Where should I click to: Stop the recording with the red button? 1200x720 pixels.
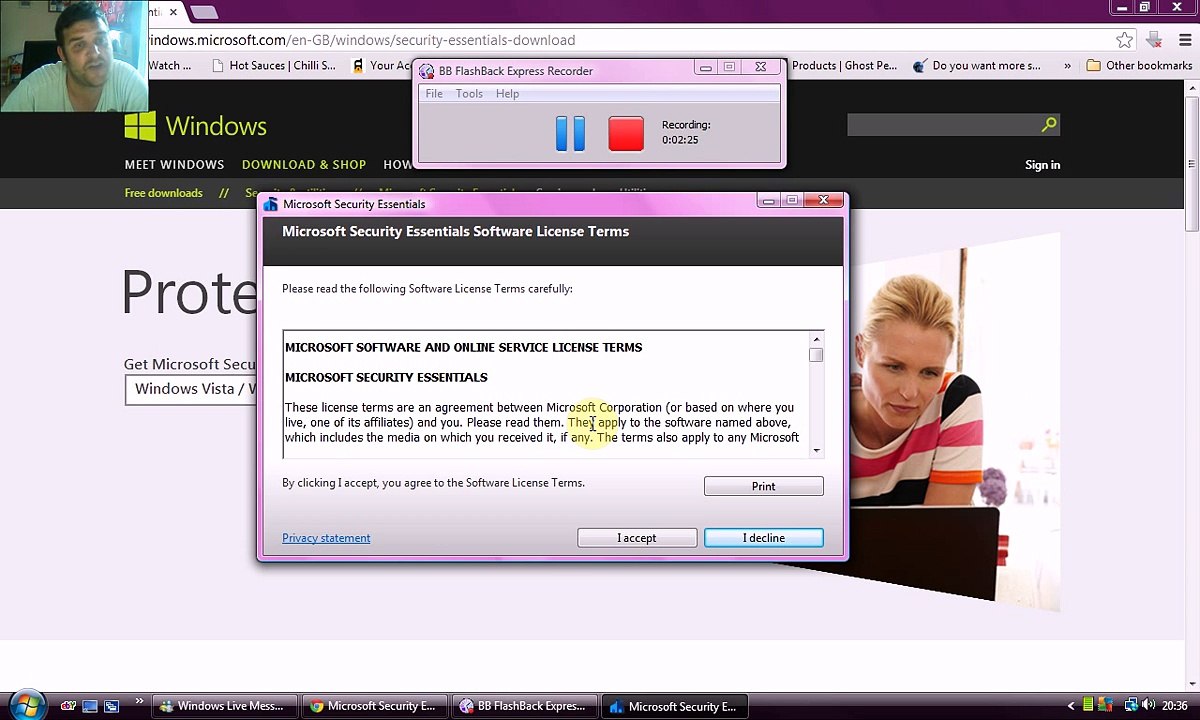[x=626, y=133]
